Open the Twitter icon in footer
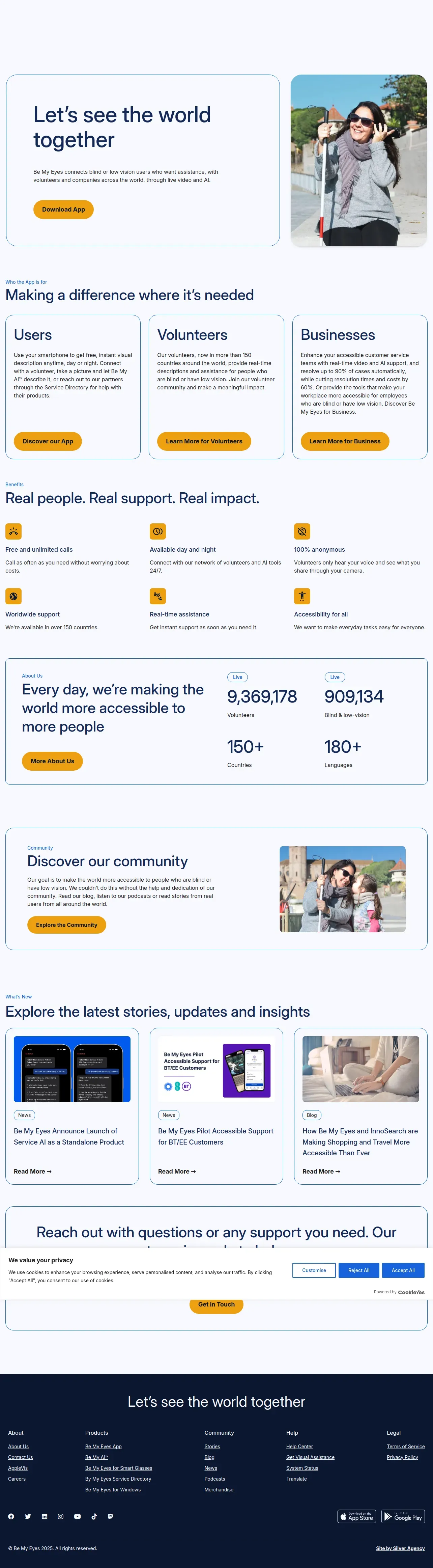 coord(28,1516)
